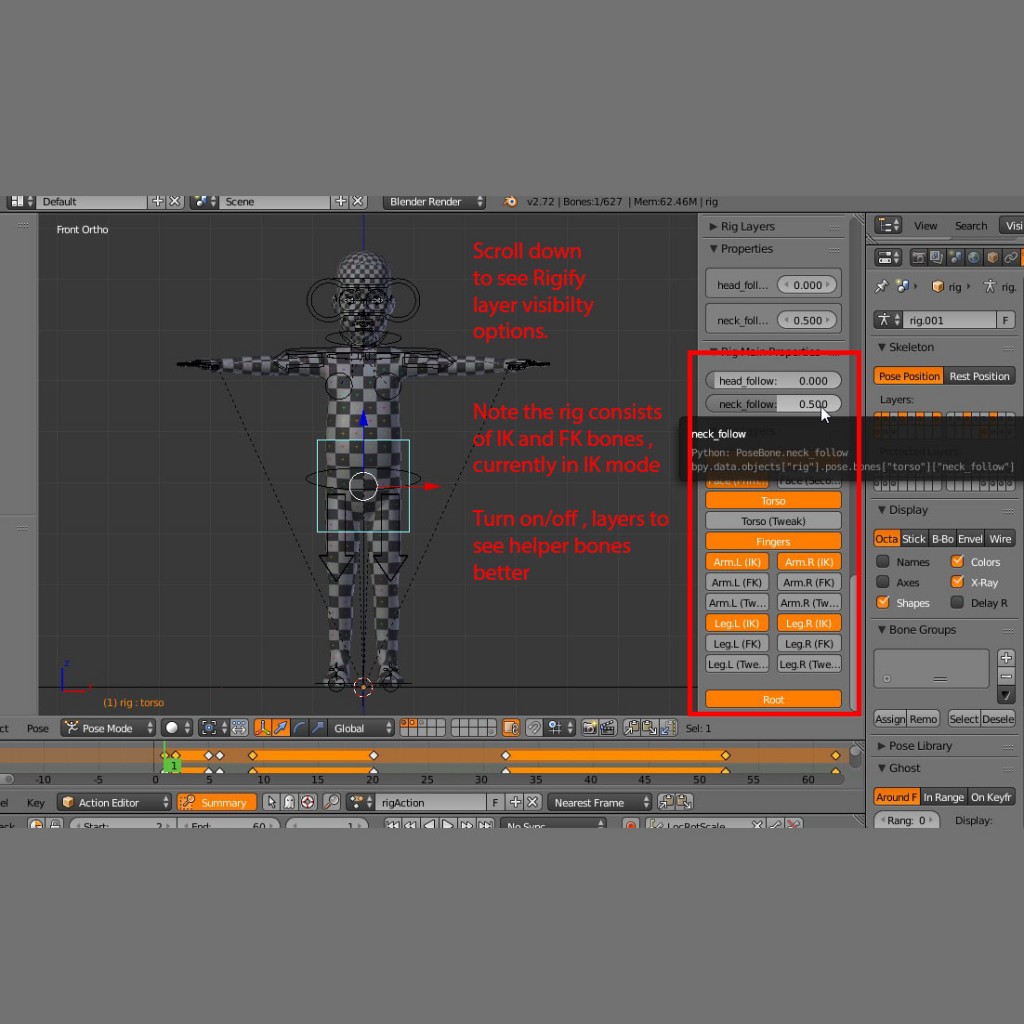Click the translate manipulator arrow icon
Viewport: 1024px width, 1024px height.
point(280,728)
